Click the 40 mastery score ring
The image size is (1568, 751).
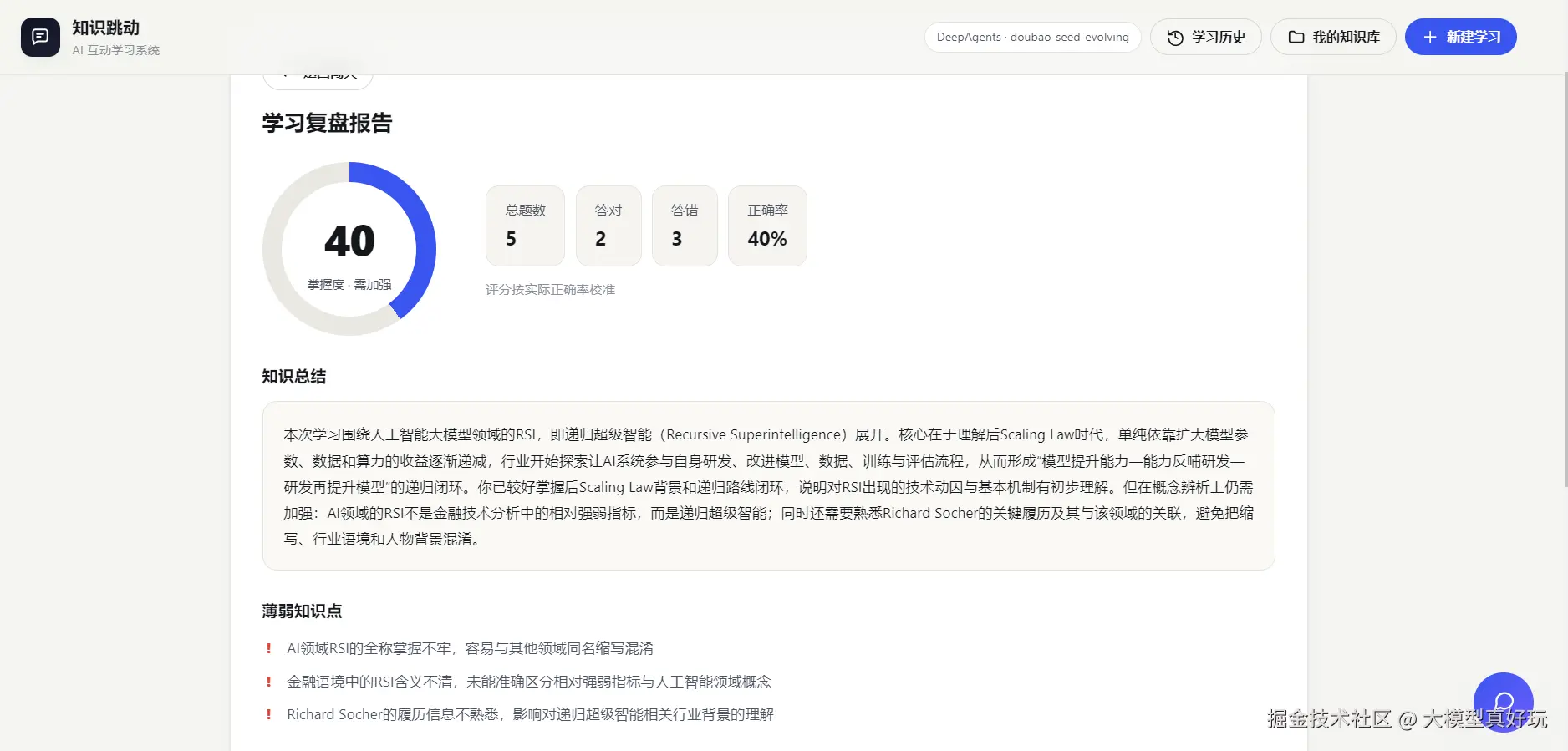[x=349, y=248]
